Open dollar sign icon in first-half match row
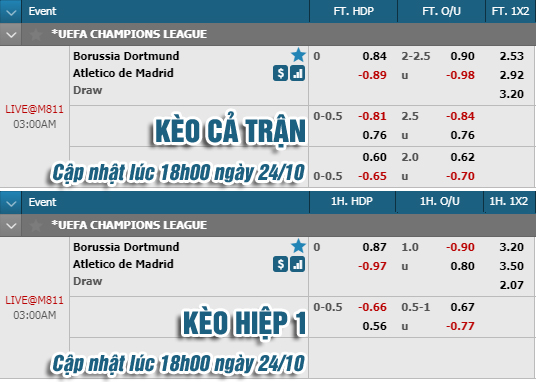 [280, 264]
